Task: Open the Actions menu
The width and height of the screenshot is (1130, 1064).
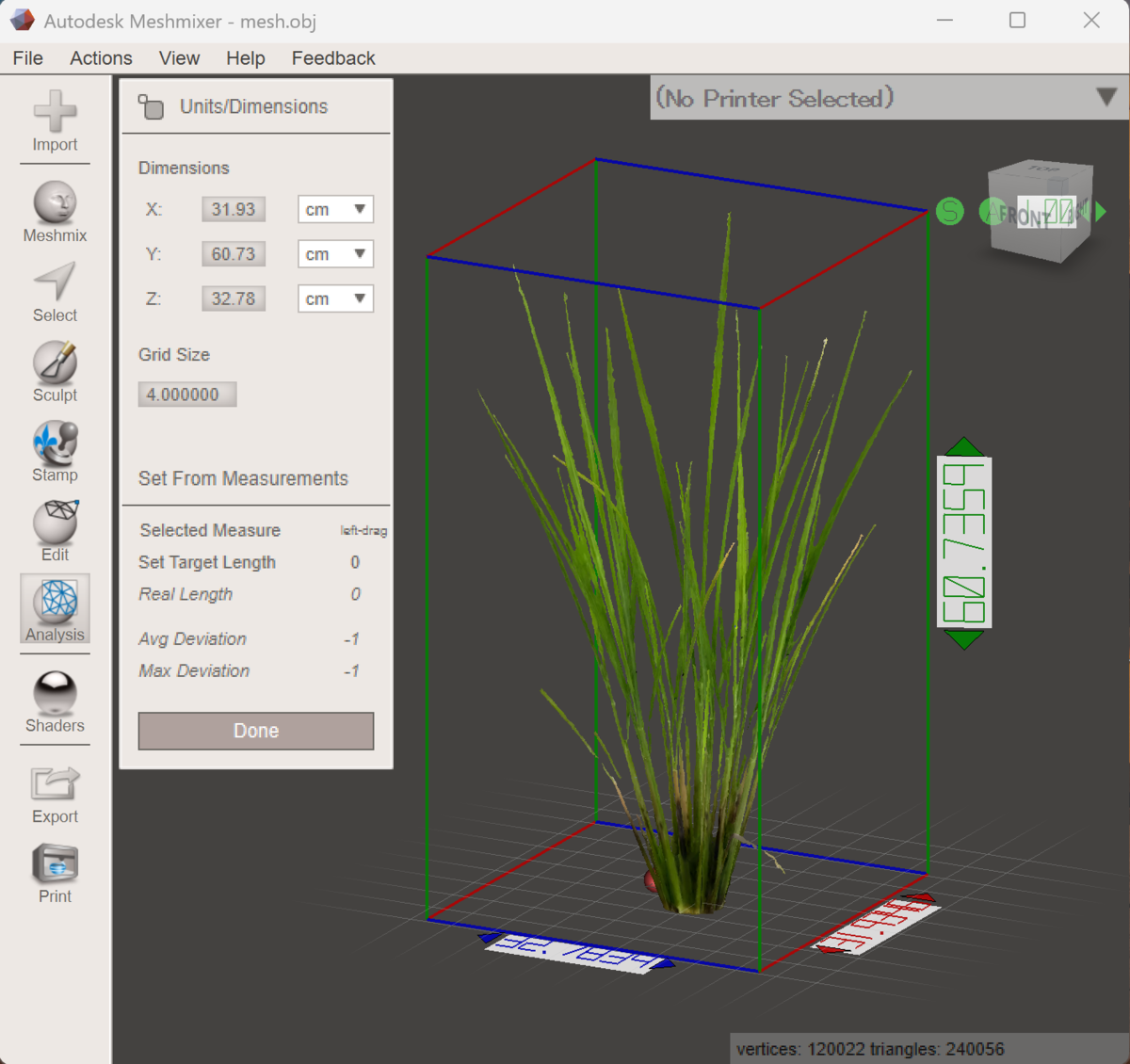Action: [x=101, y=58]
